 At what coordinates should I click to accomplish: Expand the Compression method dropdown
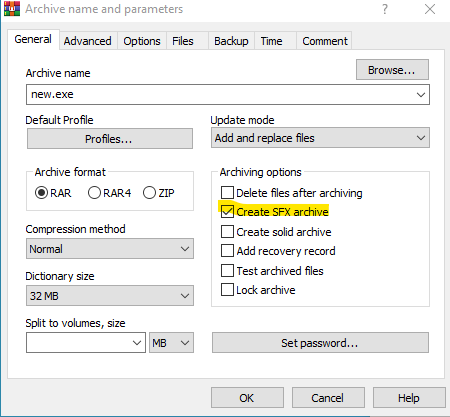click(x=110, y=249)
